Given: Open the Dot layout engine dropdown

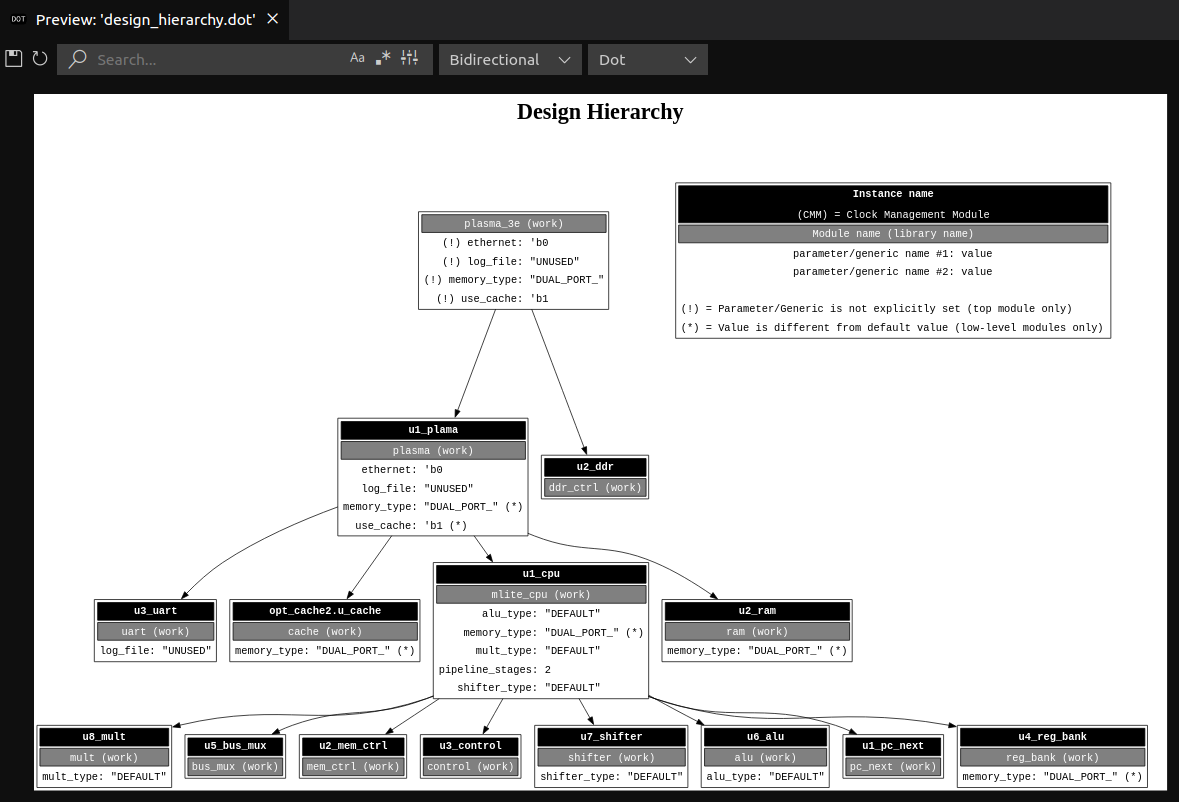Looking at the screenshot, I should pyautogui.click(x=647, y=59).
